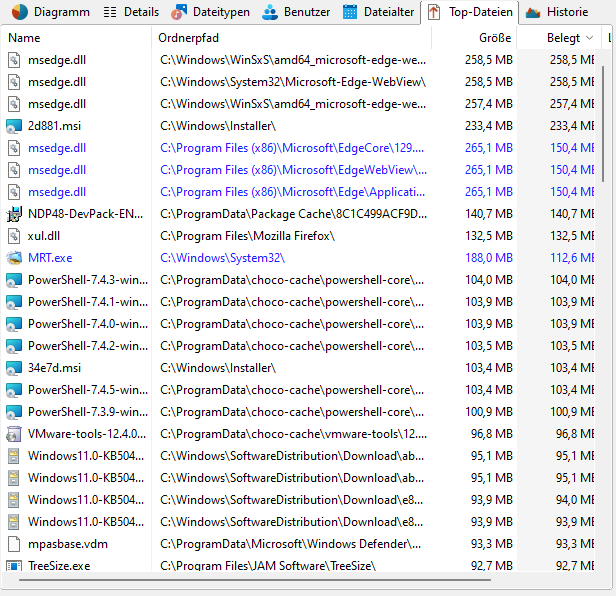Click the PowerShell-7.3.9 installer icon
Image resolution: width=616 pixels, height=596 pixels.
pos(14,412)
